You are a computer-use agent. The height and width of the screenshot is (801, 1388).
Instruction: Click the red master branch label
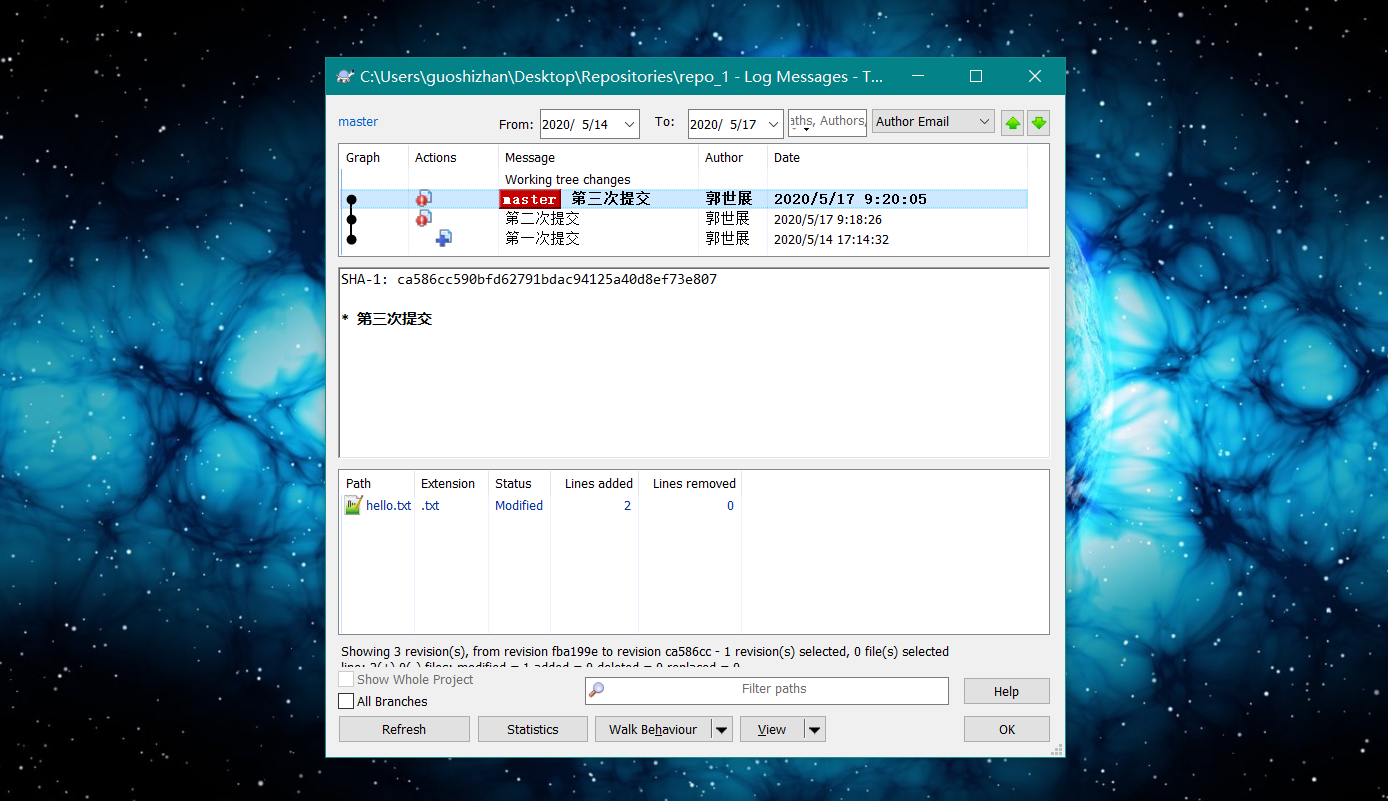coord(529,200)
